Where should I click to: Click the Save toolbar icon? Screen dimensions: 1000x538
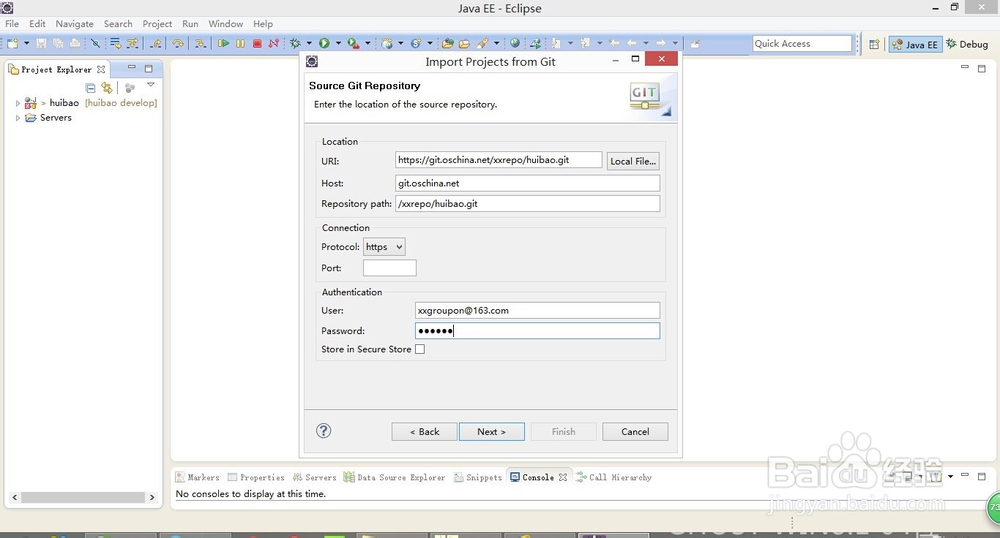click(41, 43)
